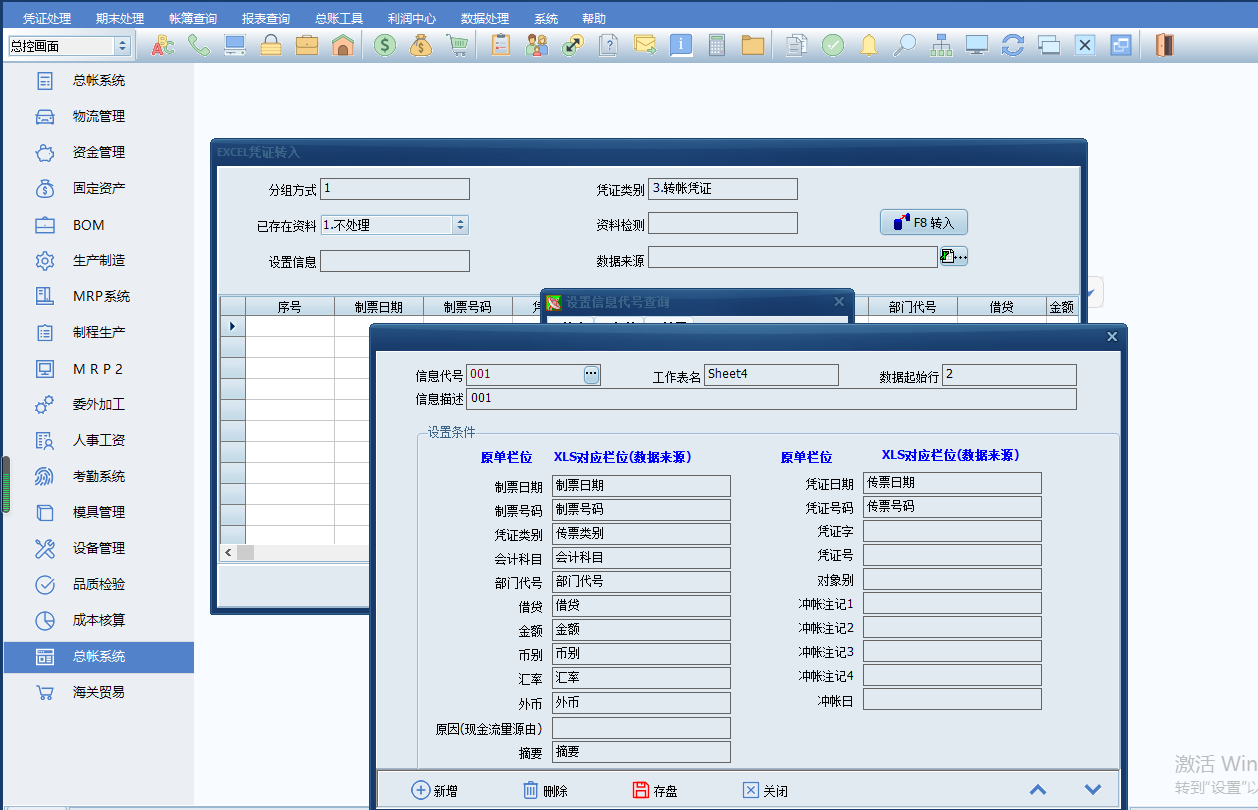Click the organization chart icon
The height and width of the screenshot is (810, 1258).
(x=941, y=45)
